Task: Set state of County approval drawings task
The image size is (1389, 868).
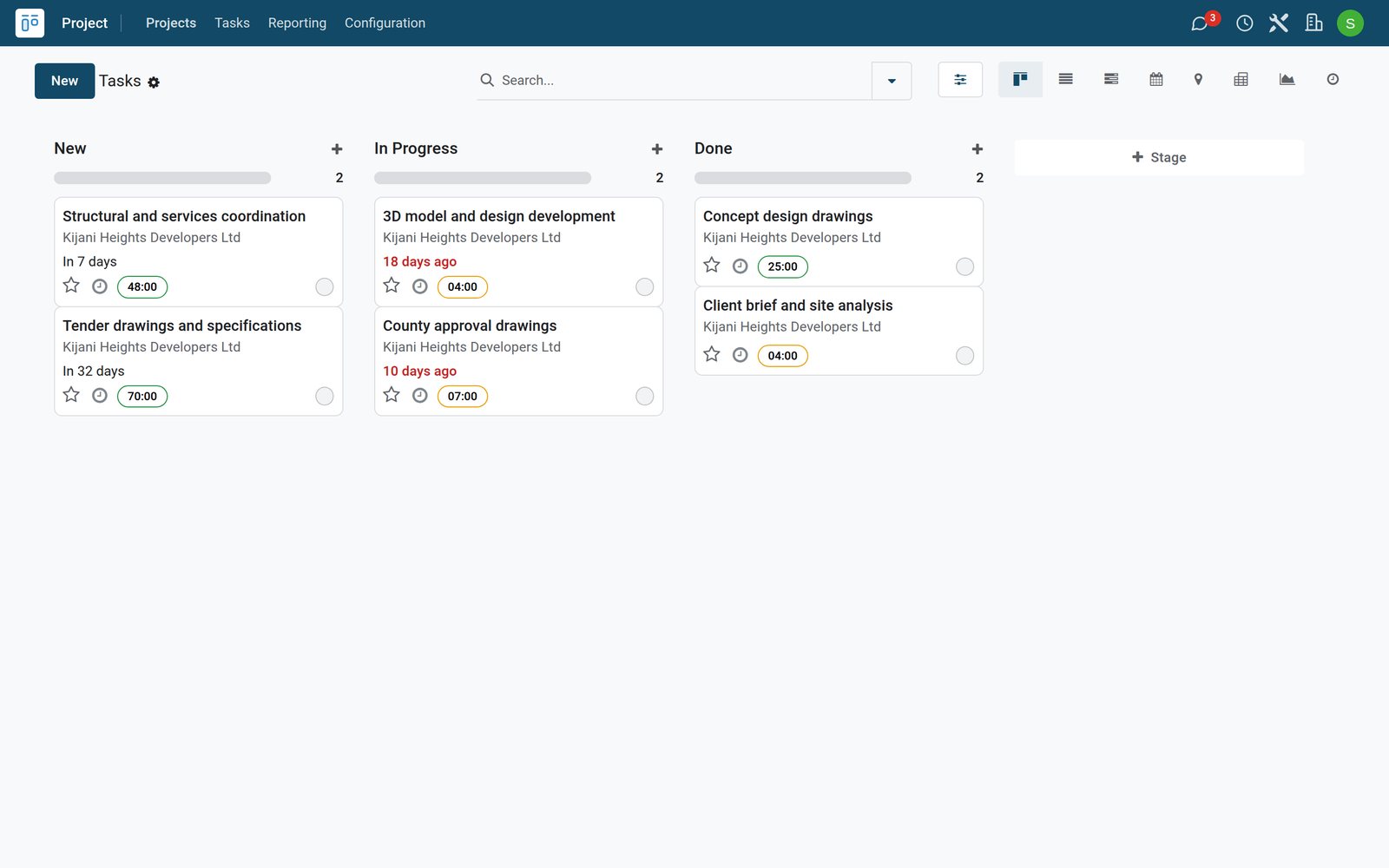Action: pyautogui.click(x=645, y=397)
